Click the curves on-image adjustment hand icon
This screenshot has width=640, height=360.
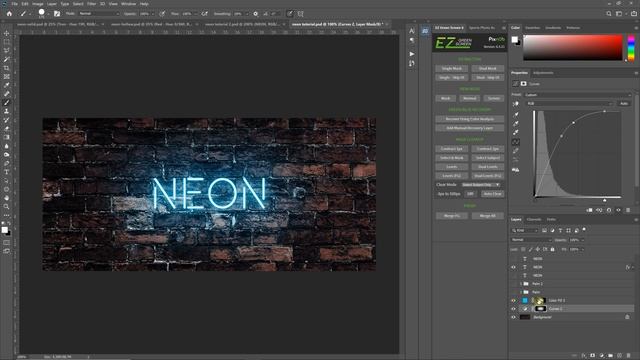516,104
